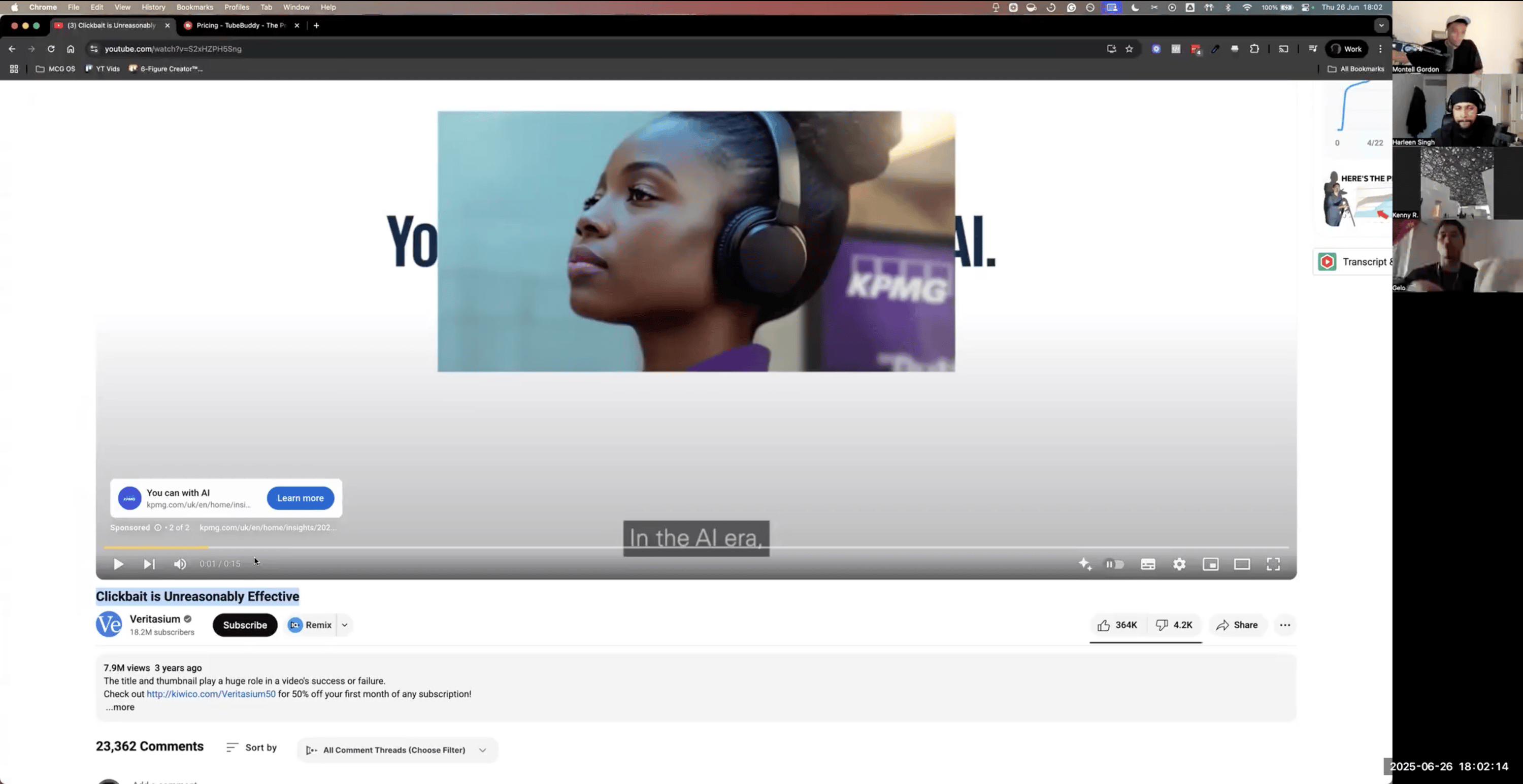1523x784 pixels.
Task: Skip to next video with the Next button
Action: point(149,564)
